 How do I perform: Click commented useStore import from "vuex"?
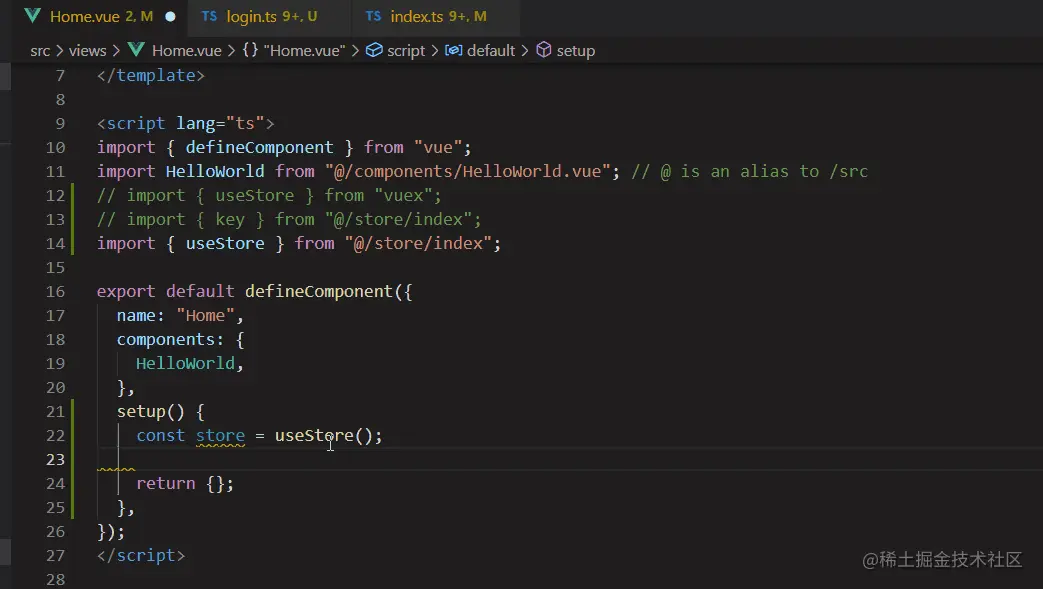[269, 195]
